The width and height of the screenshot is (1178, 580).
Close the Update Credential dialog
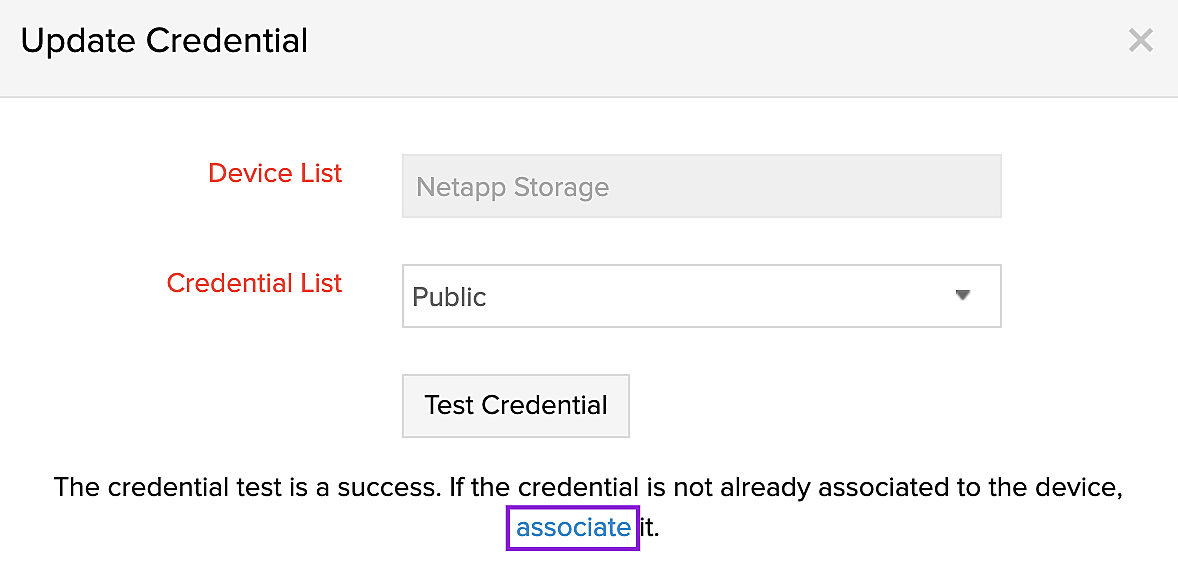(1140, 41)
